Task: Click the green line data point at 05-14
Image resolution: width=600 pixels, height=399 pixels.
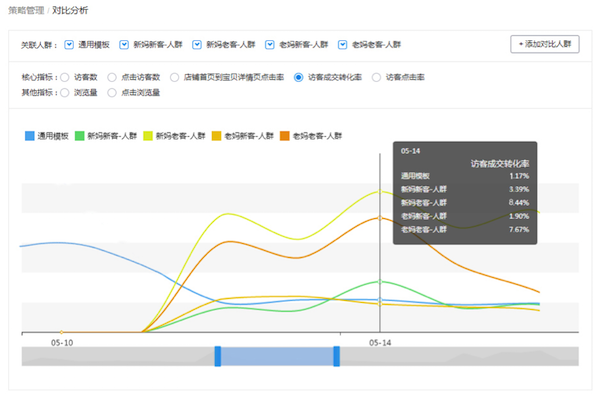Action: click(380, 282)
